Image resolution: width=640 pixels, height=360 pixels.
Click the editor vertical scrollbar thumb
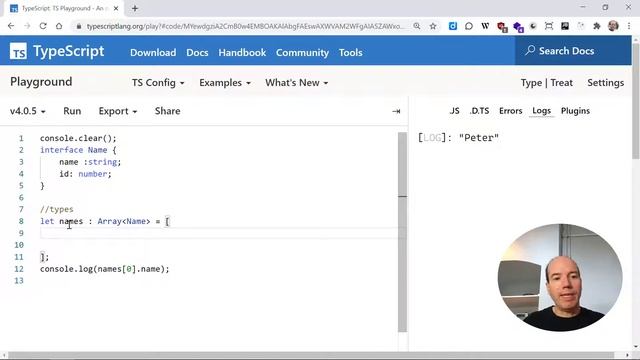click(x=402, y=232)
